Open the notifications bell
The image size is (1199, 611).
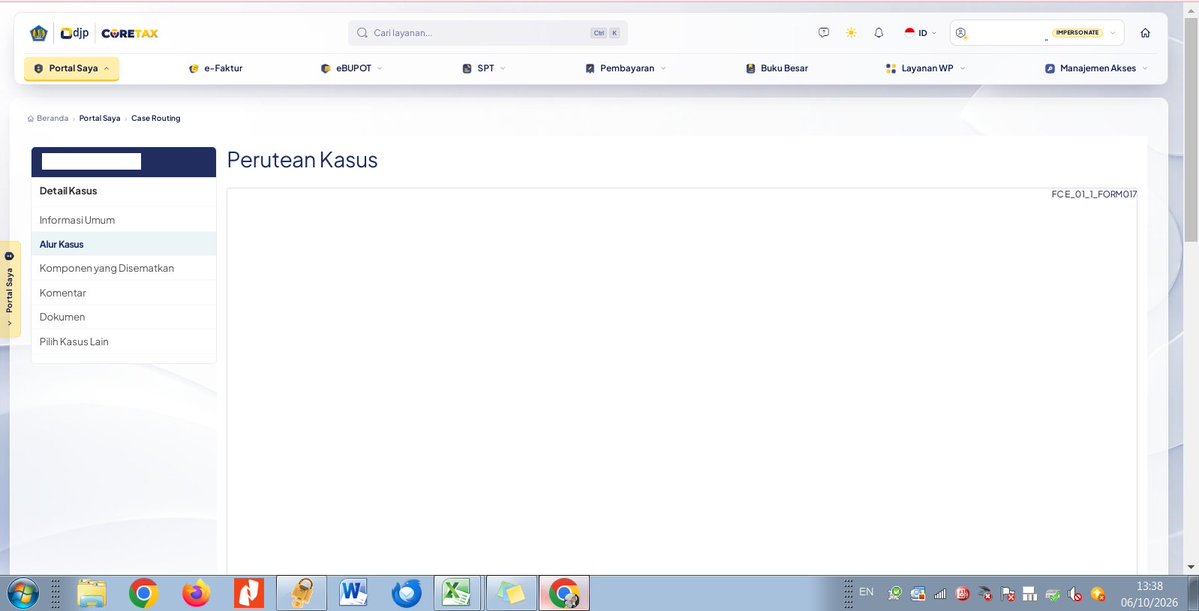coord(879,33)
